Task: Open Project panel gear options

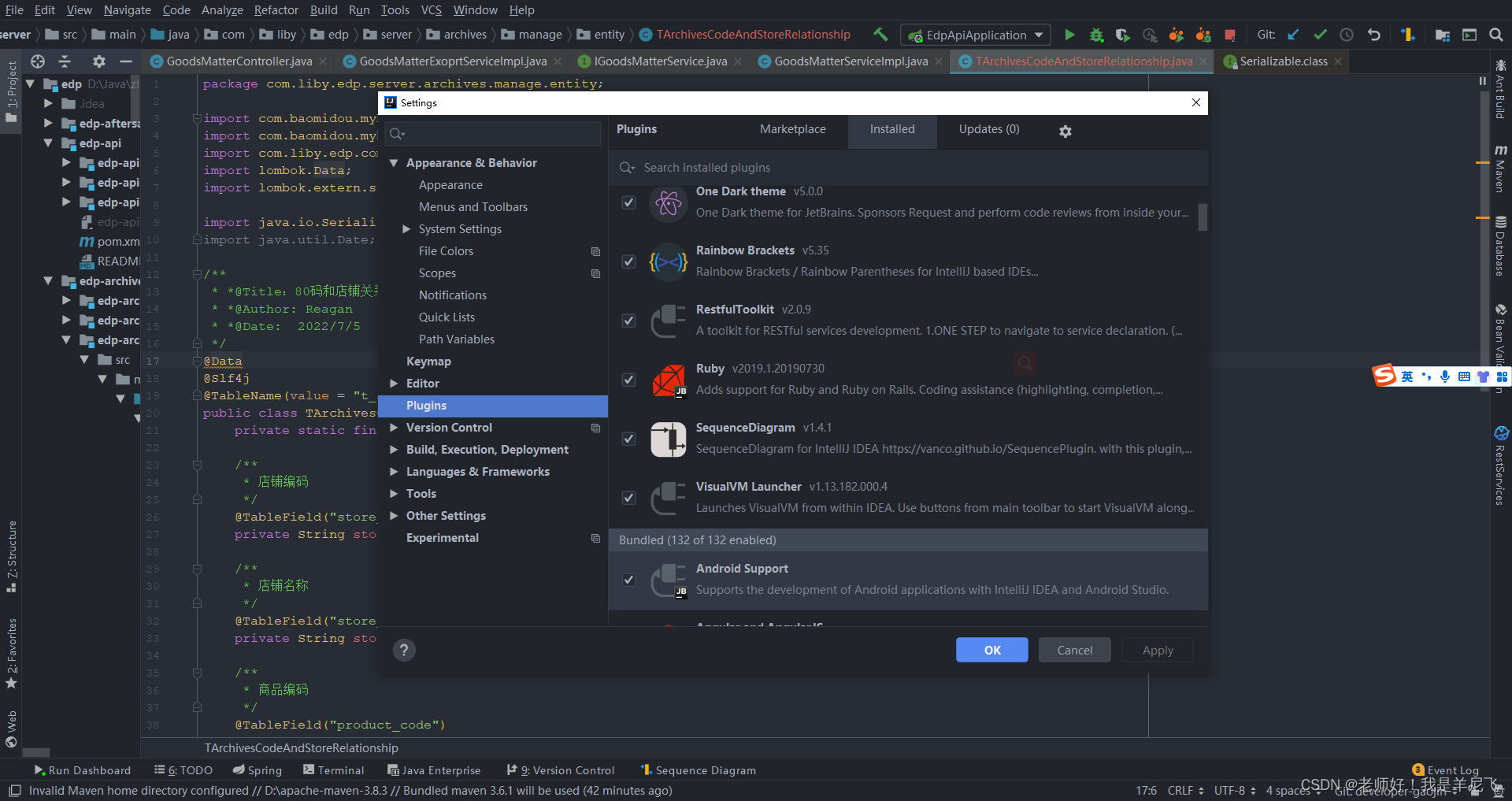Action: [98, 61]
